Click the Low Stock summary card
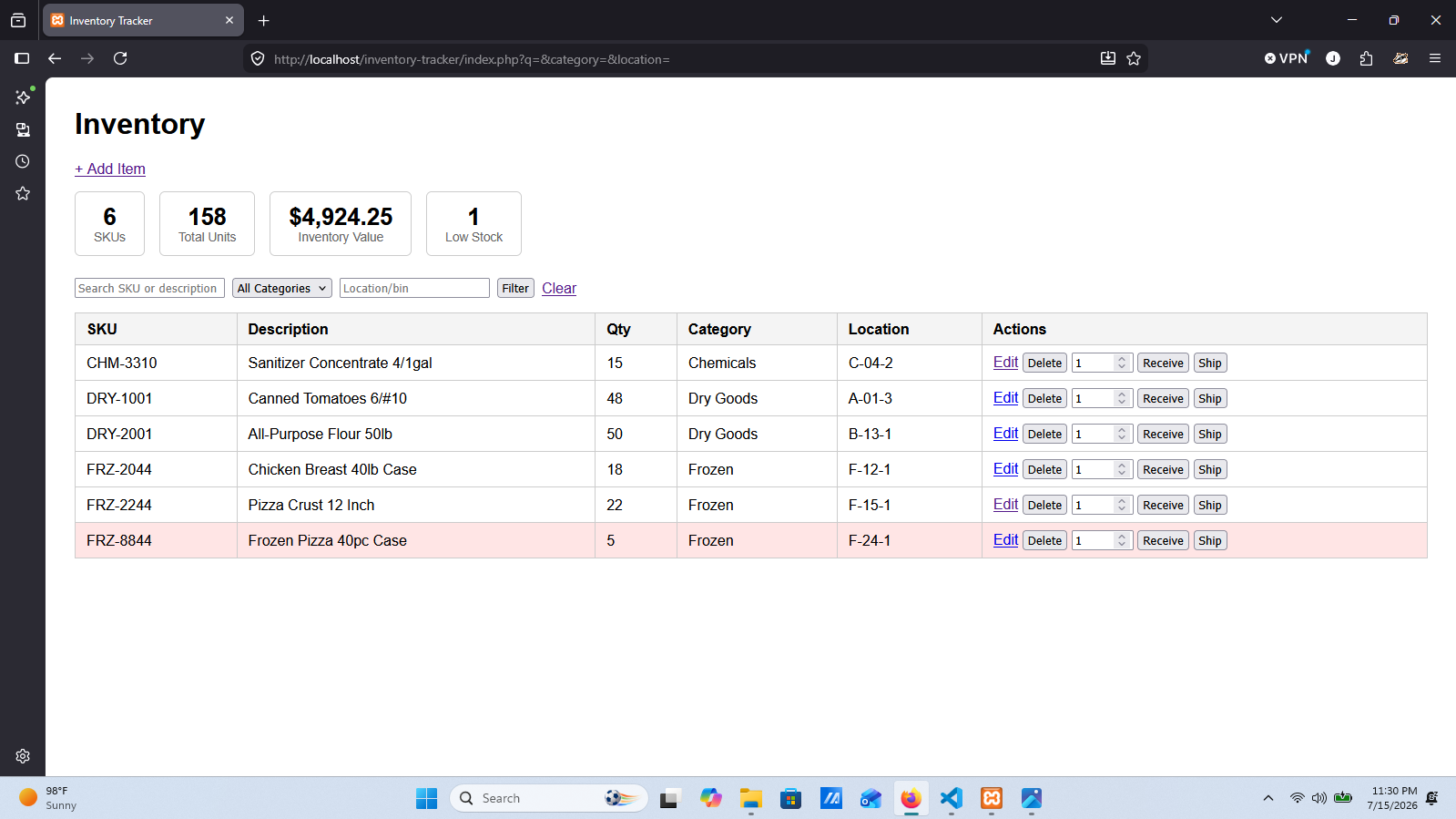This screenshot has height=819, width=1456. (x=473, y=223)
